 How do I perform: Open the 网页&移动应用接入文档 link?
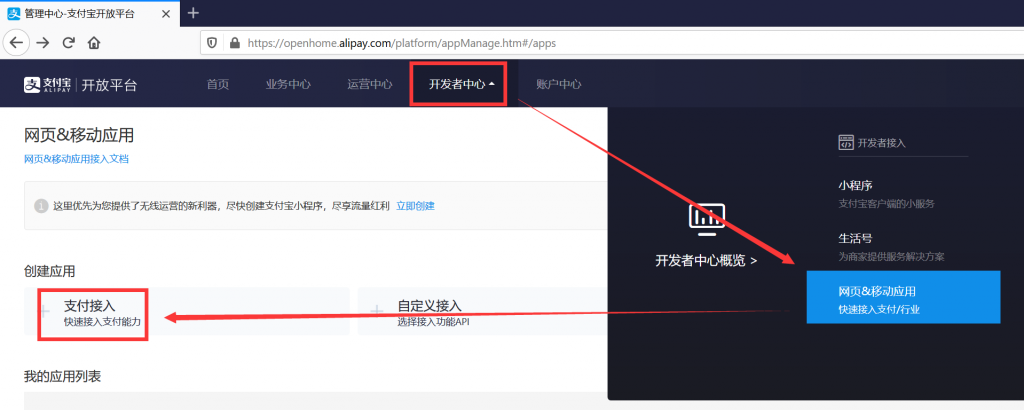point(76,159)
